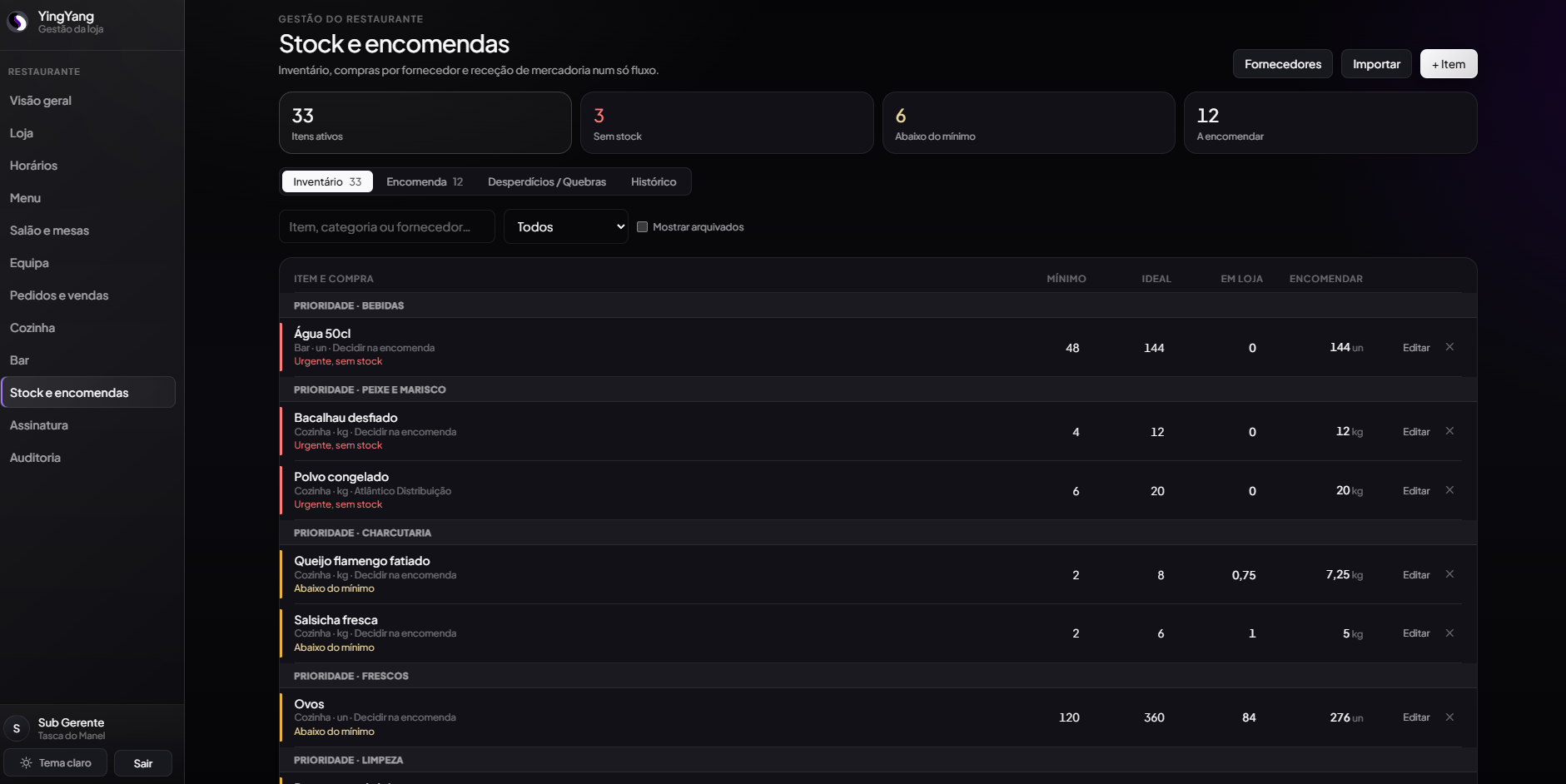Open Salão e mesas page

[x=88, y=231]
